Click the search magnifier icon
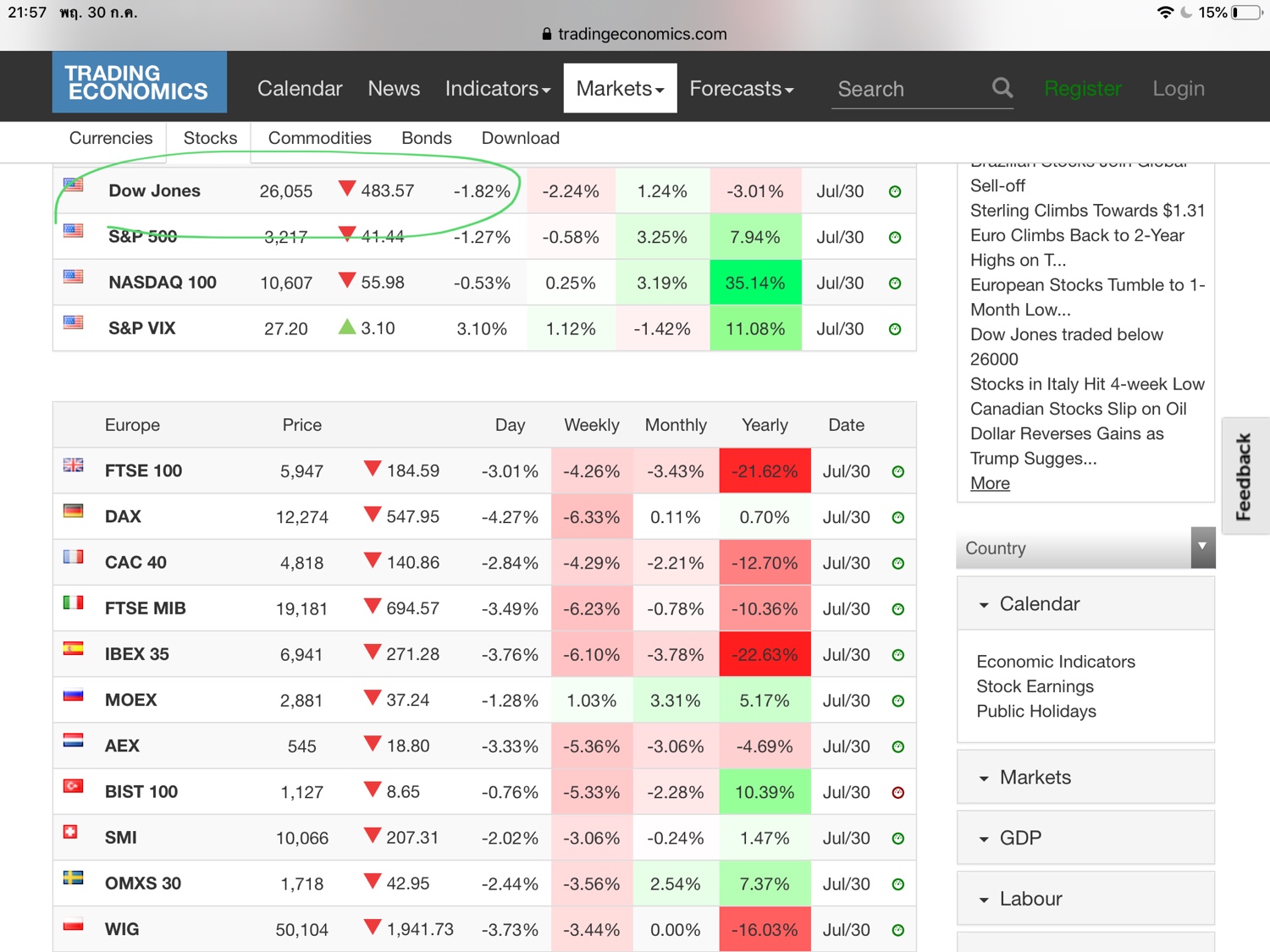1270x952 pixels. point(1002,88)
